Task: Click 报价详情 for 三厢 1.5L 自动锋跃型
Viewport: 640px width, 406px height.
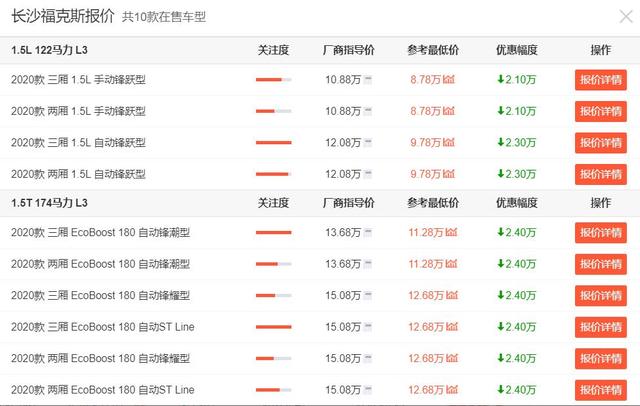Action: click(x=601, y=142)
